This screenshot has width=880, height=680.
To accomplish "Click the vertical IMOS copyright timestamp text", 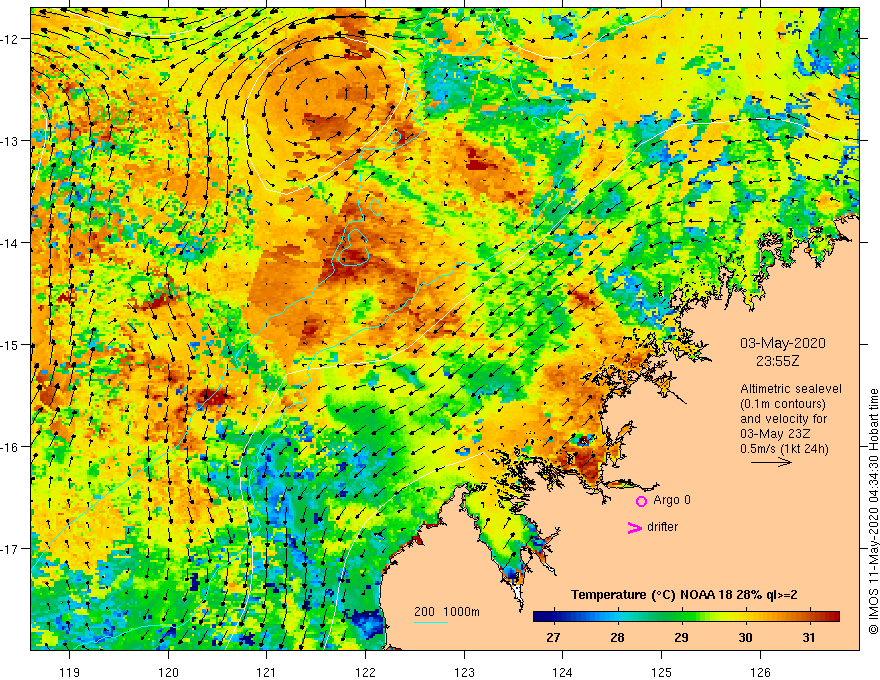I will coord(873,512).
